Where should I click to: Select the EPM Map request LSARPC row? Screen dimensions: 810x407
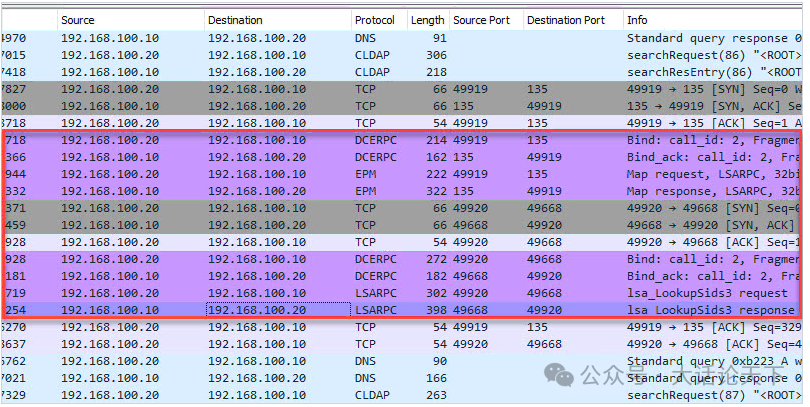click(402, 174)
